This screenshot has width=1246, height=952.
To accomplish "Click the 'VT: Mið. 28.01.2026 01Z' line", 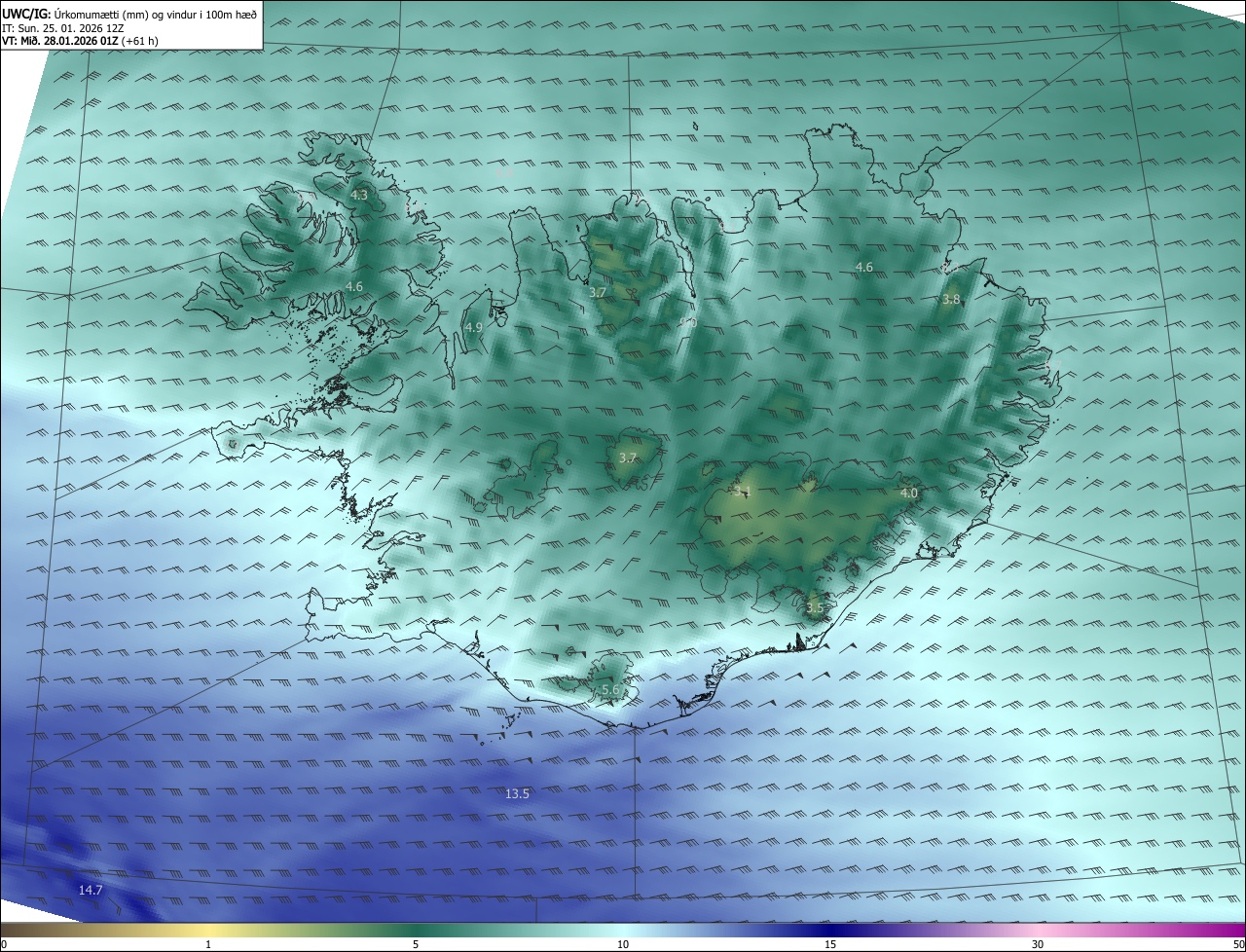I will (x=60, y=41).
